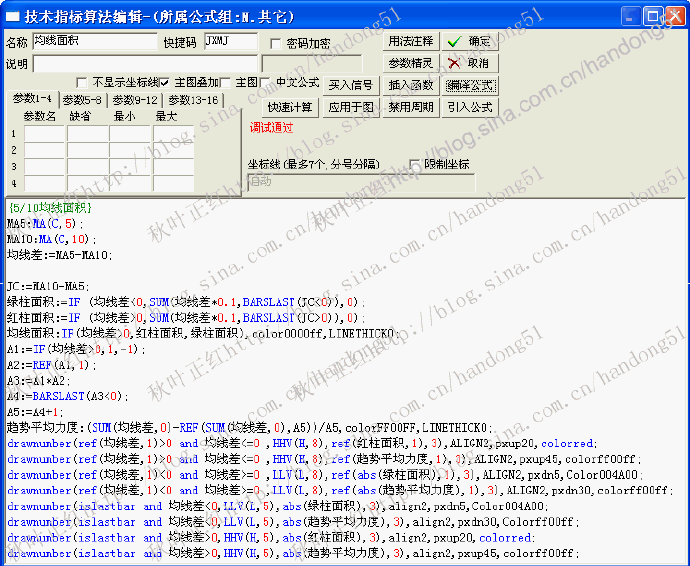Click the code line MA10:MA(C,10);

pos(51,239)
